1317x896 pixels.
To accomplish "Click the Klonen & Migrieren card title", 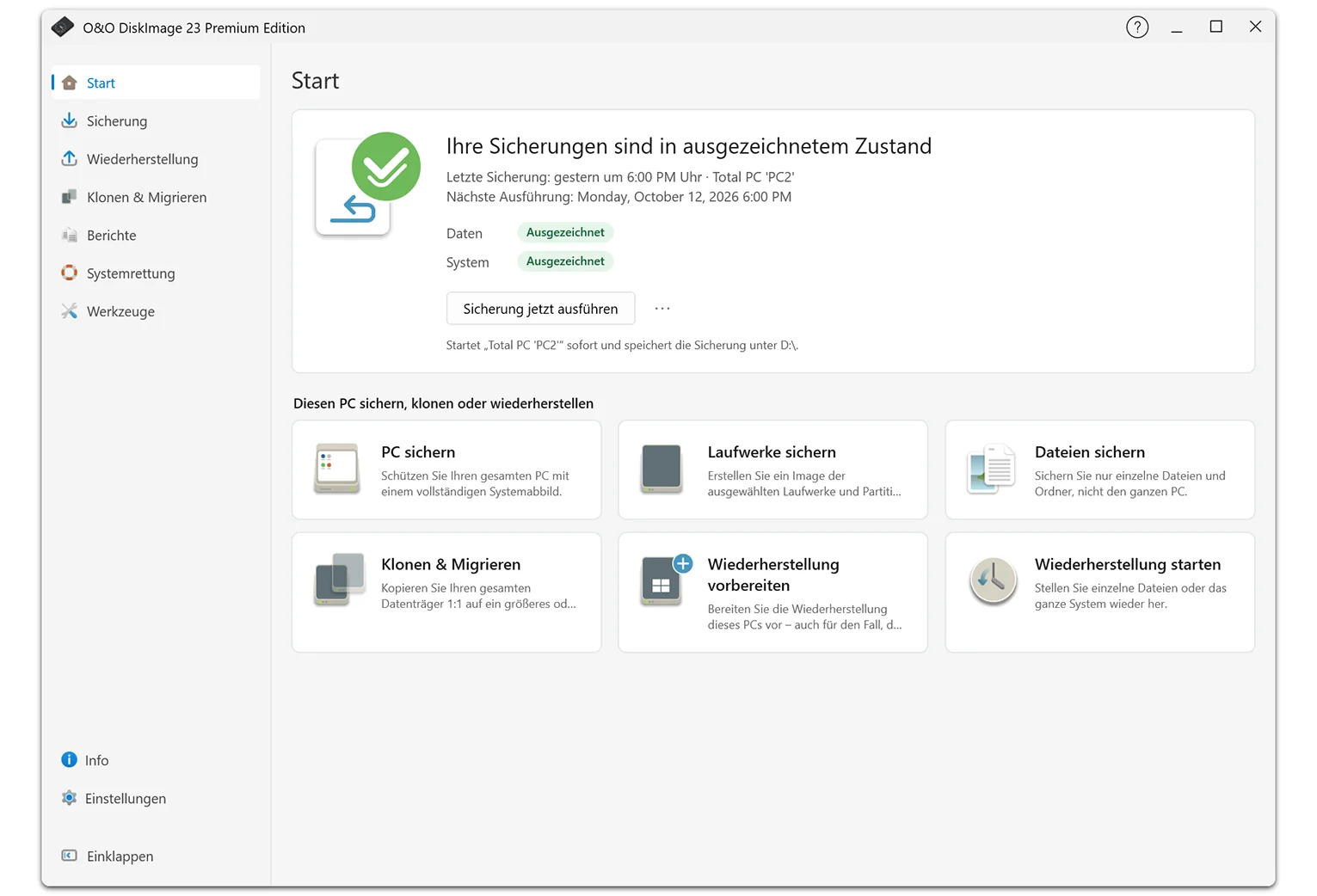I will click(451, 564).
